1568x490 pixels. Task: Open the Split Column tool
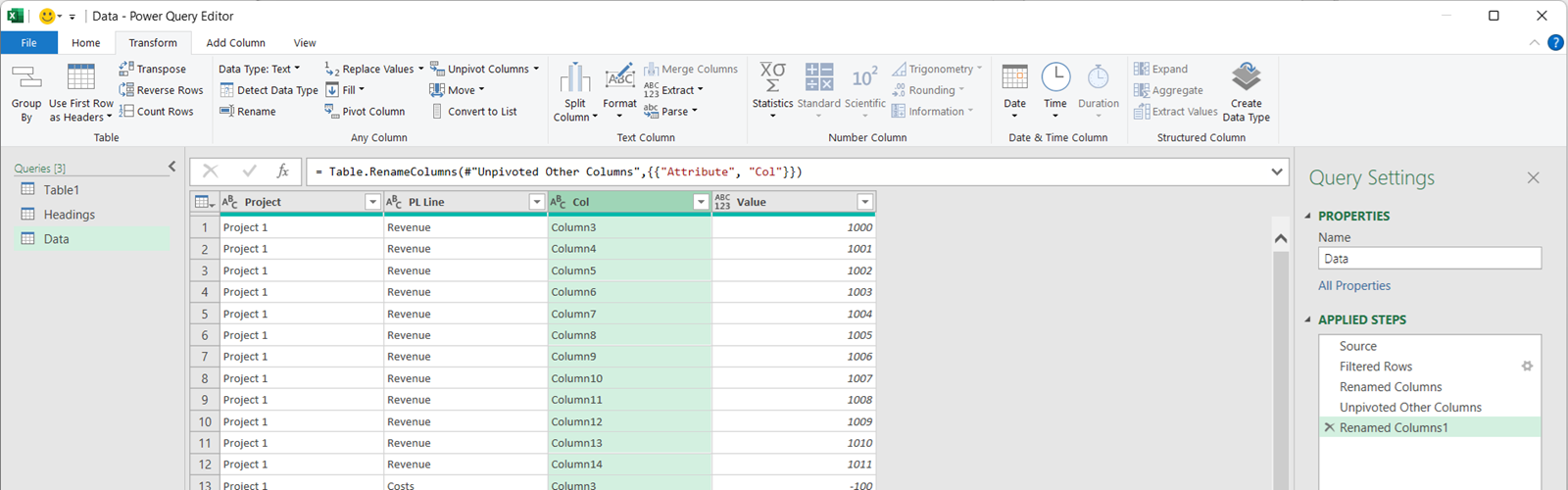coord(574,78)
